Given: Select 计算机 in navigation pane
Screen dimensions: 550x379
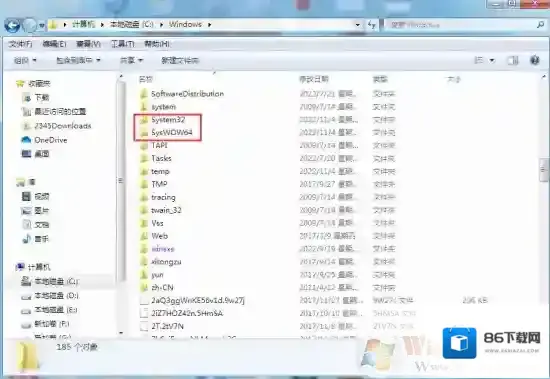Looking at the screenshot, I should pyautogui.click(x=39, y=267).
